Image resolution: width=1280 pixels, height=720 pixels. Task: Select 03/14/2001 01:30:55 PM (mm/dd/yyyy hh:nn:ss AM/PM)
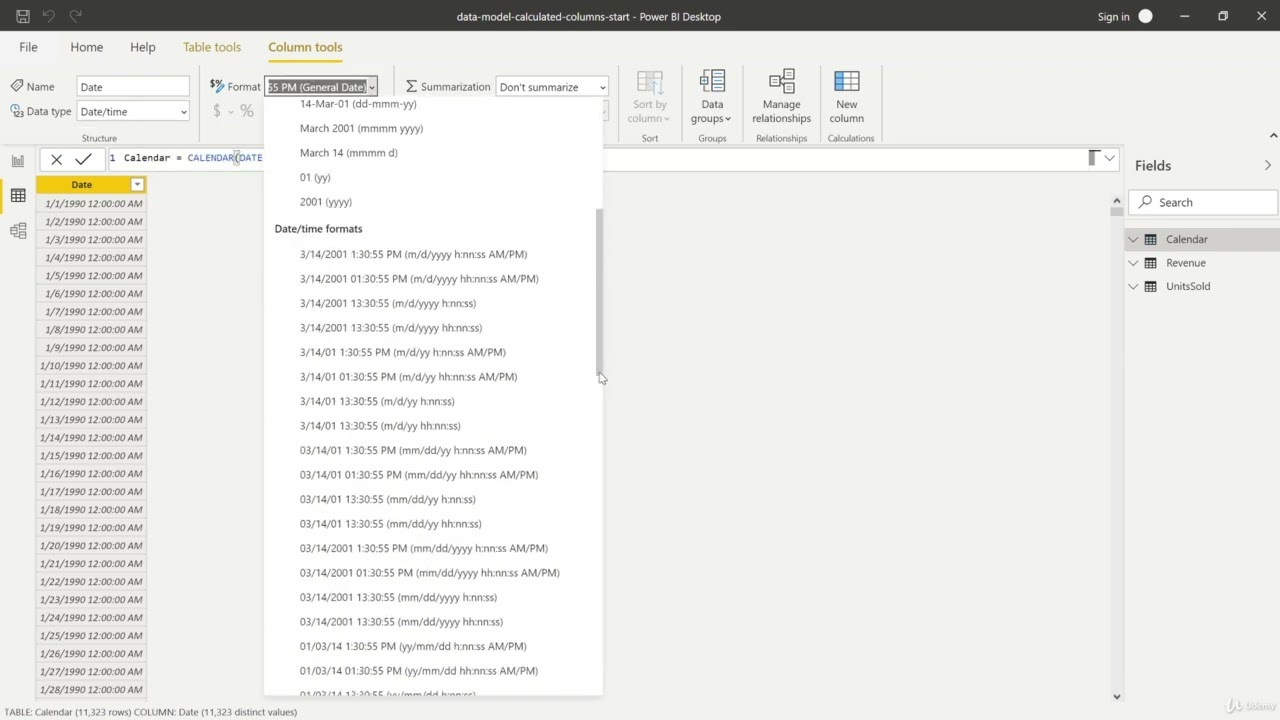[432, 573]
